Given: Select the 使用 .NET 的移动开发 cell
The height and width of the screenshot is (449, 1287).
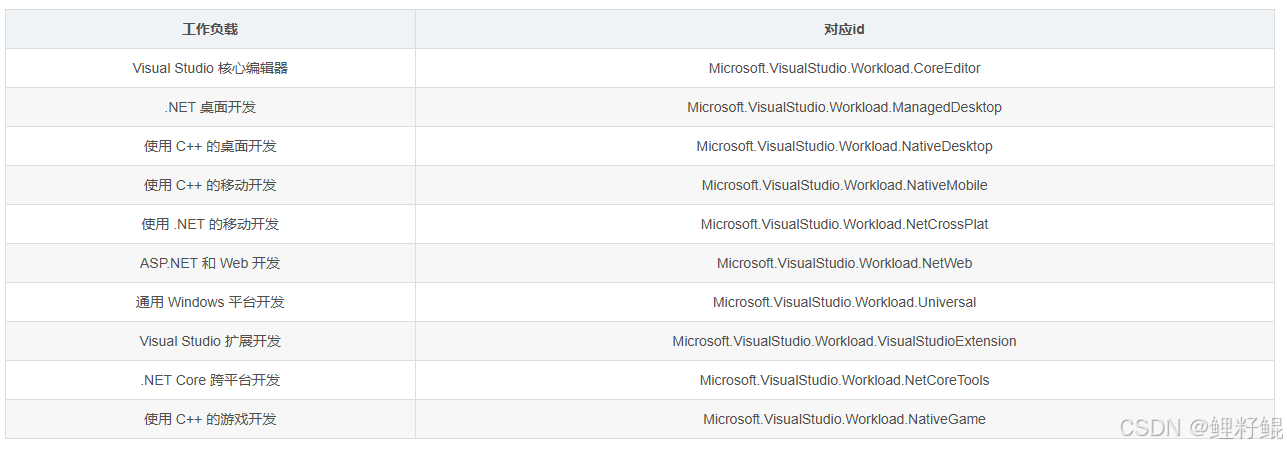Looking at the screenshot, I should pos(210,224).
